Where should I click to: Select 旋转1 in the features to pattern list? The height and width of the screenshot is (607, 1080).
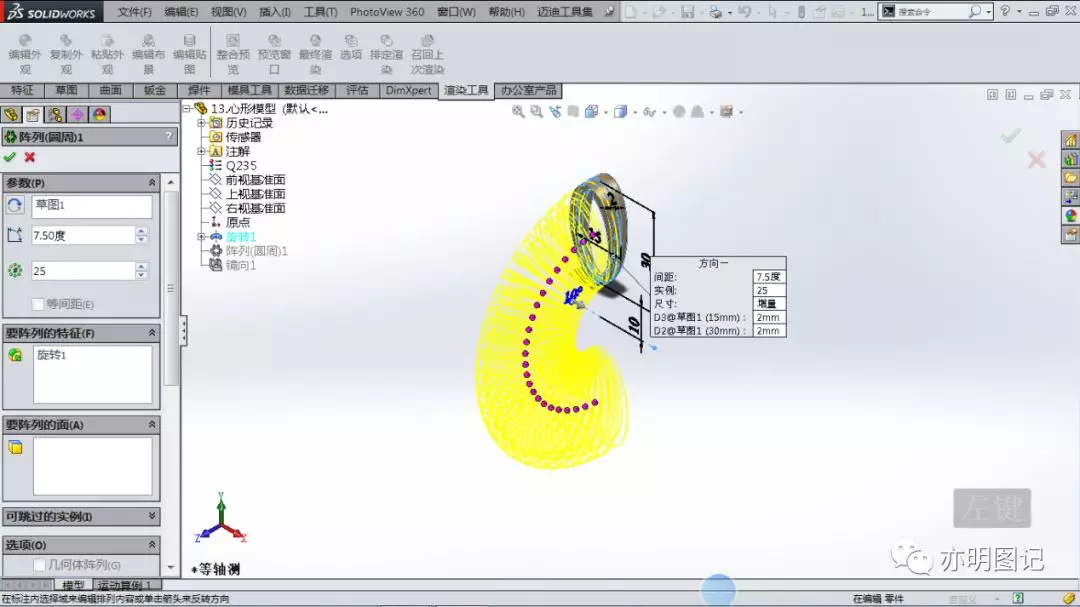point(52,355)
